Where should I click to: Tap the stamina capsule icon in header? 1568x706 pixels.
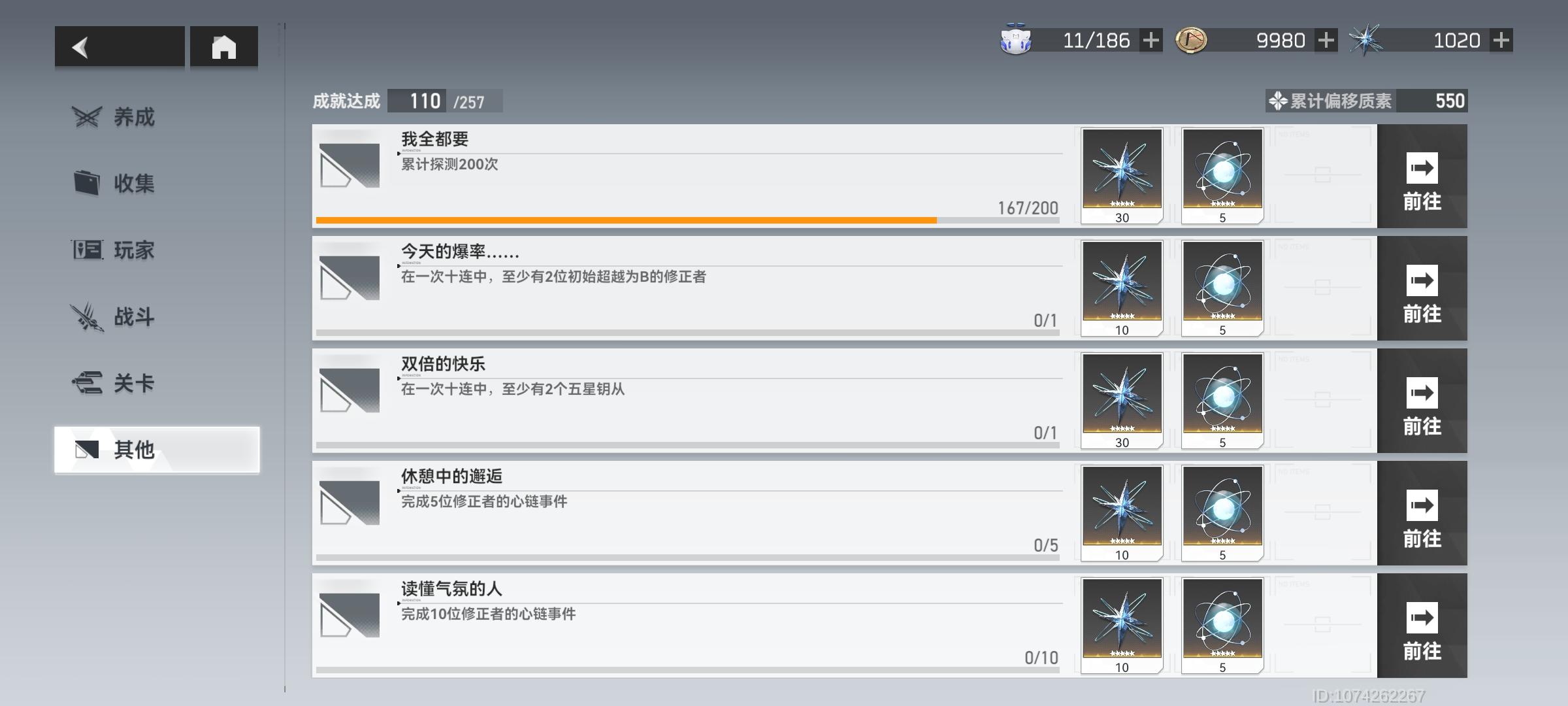click(1015, 40)
